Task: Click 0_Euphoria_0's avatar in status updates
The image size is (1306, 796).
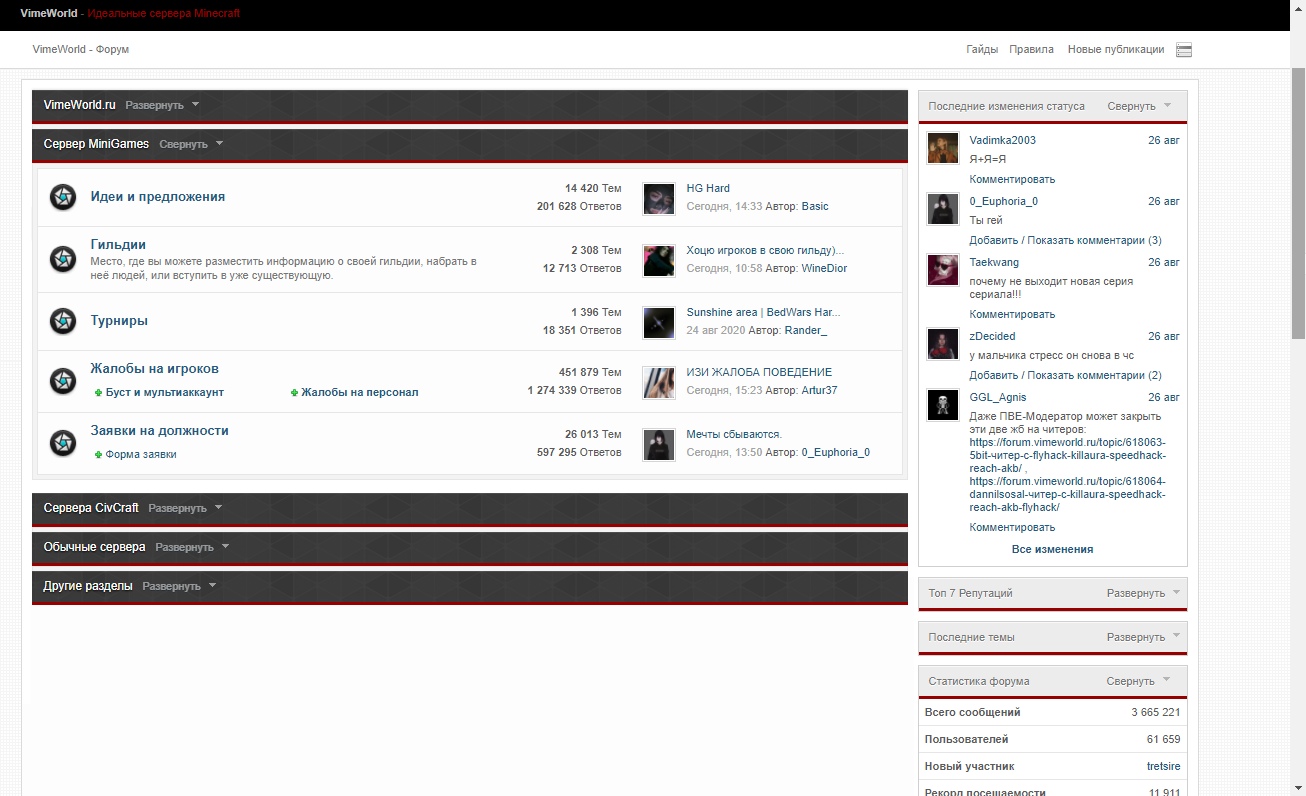Action: point(943,209)
